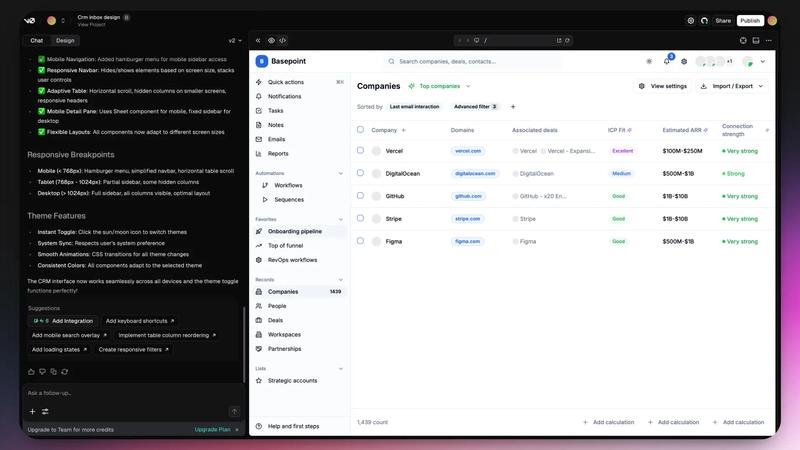
Task: Open chat input settings sliders icon
Action: click(45, 411)
